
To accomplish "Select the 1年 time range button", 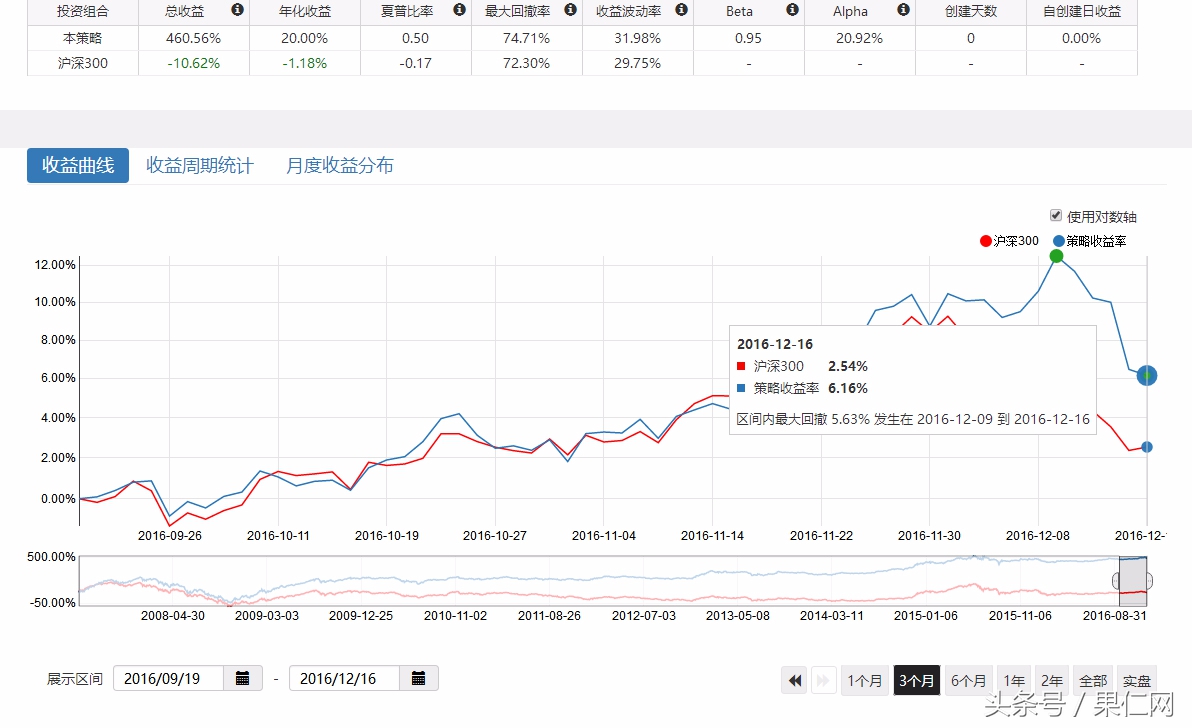I will [1013, 680].
